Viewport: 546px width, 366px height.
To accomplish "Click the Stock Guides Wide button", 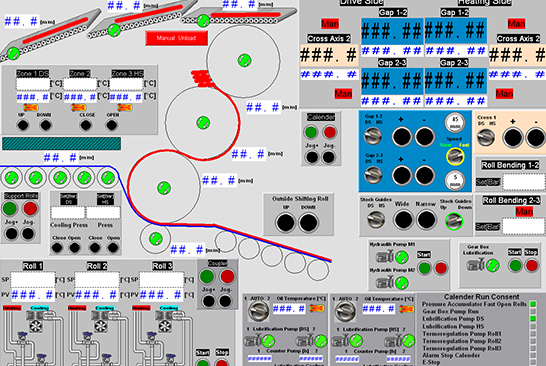I will [x=403, y=220].
